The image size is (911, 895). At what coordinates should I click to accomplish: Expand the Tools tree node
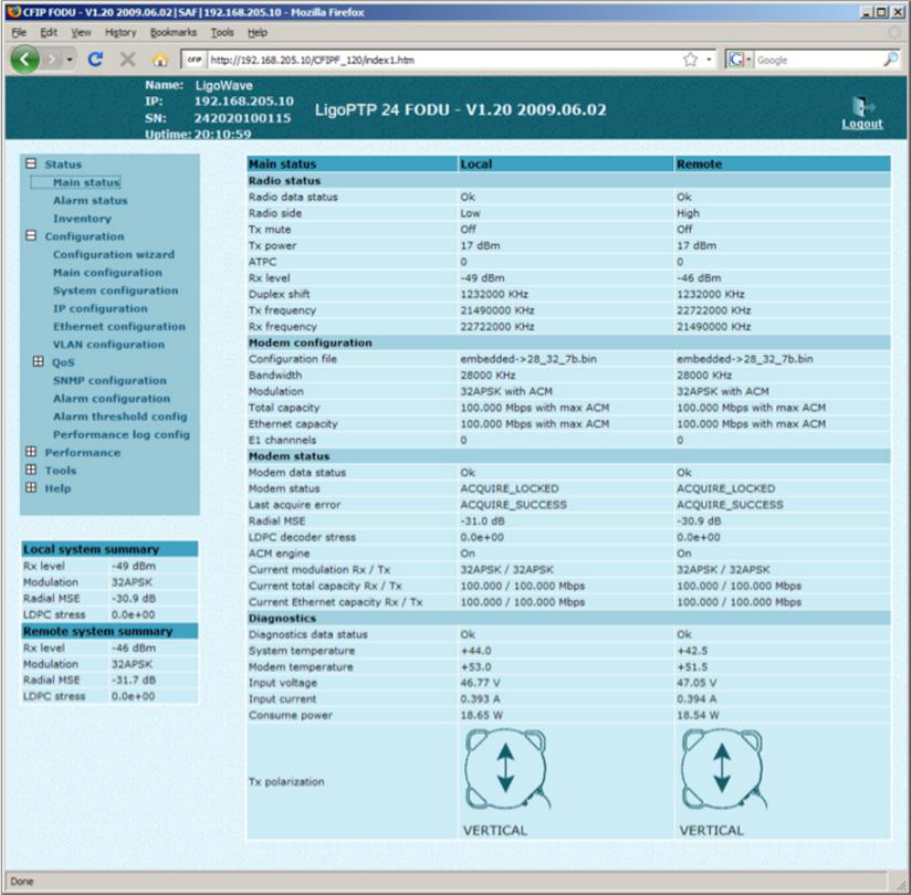(31, 470)
